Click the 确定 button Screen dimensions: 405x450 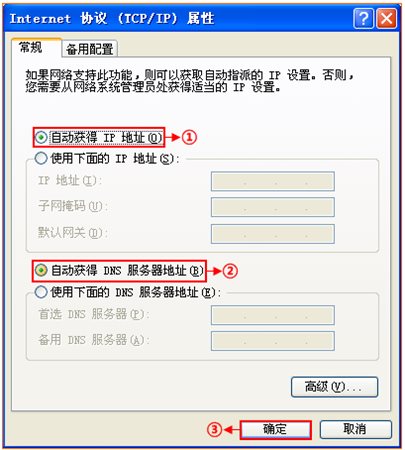click(x=275, y=429)
